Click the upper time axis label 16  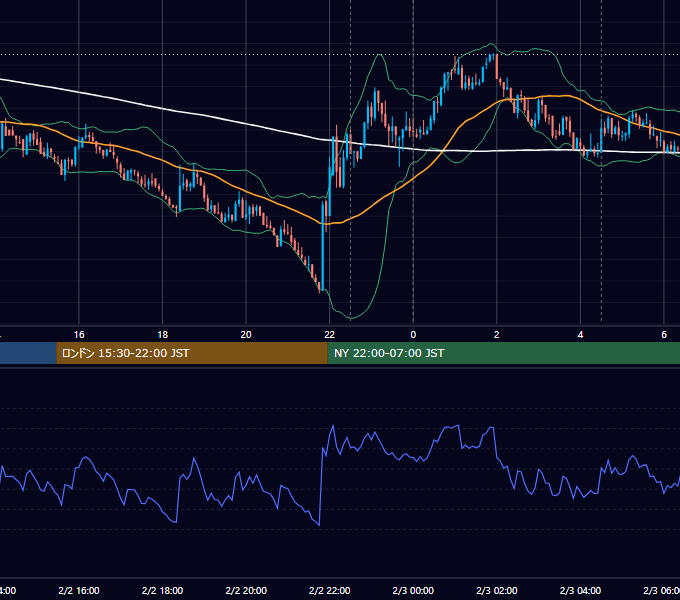point(79,335)
